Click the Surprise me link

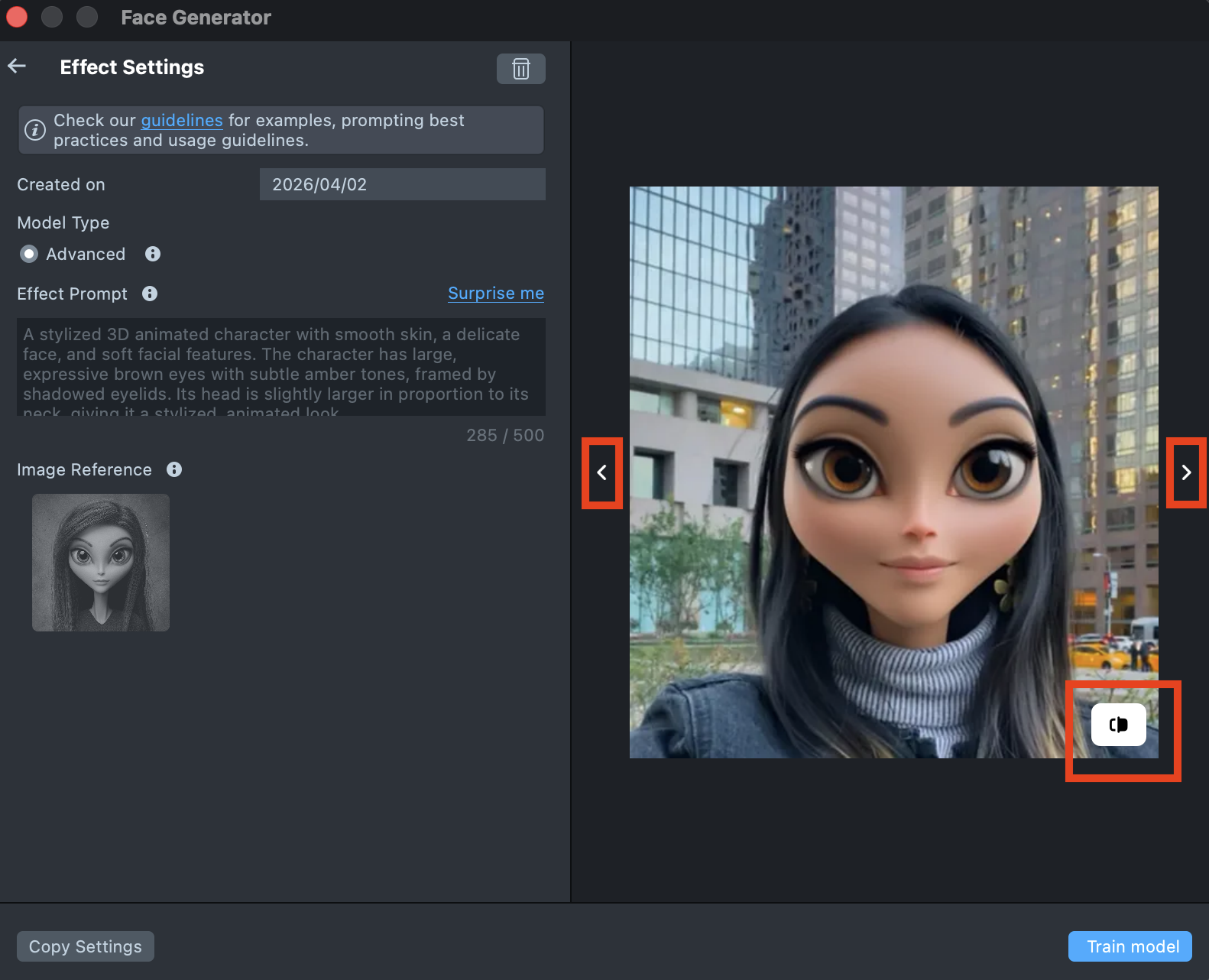pos(495,294)
